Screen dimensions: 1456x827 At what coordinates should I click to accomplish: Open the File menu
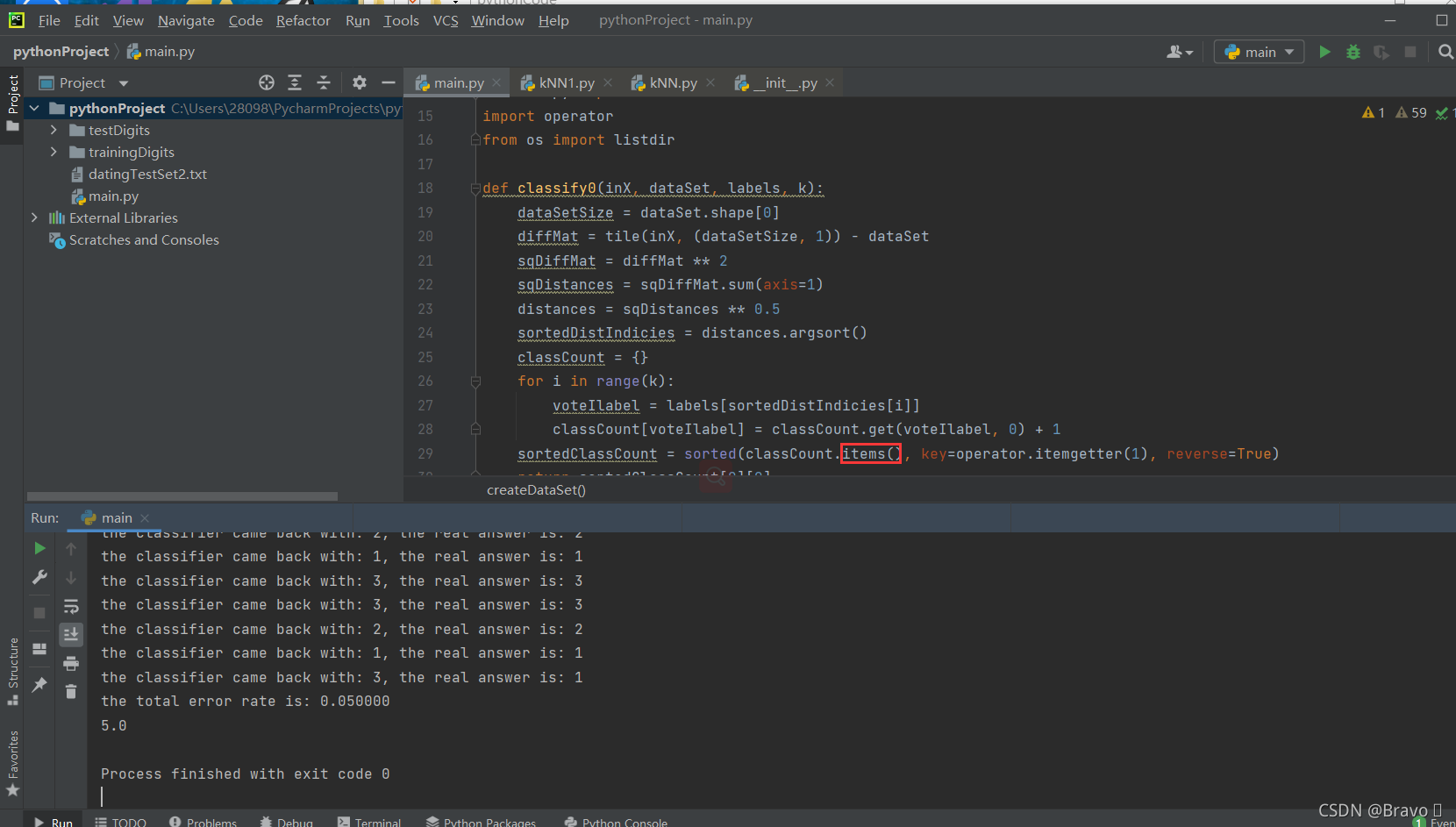pyautogui.click(x=49, y=20)
